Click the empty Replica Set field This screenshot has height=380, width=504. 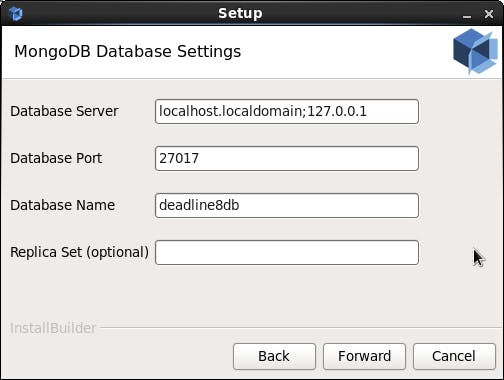(x=287, y=252)
